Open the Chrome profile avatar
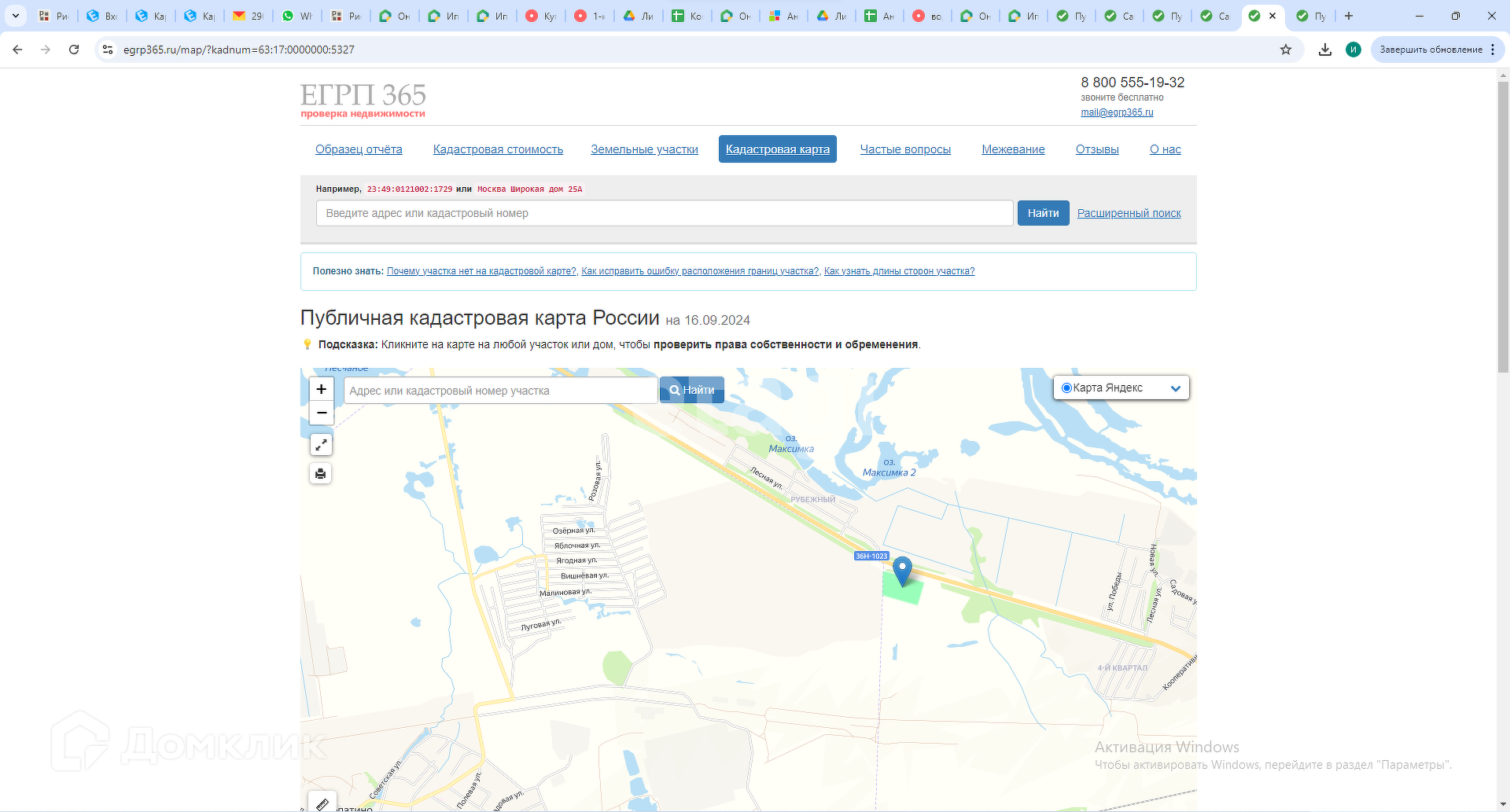The height and width of the screenshot is (812, 1510). click(x=1353, y=50)
